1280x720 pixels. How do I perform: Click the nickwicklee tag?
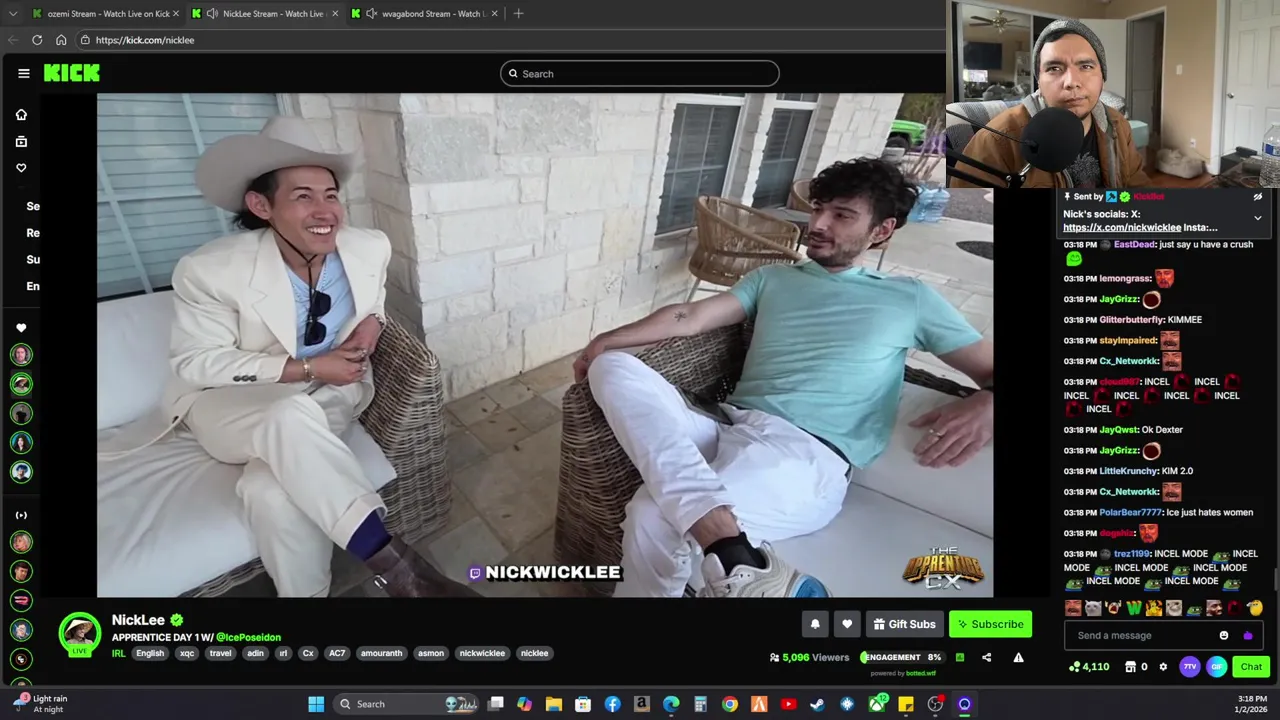tap(482, 653)
